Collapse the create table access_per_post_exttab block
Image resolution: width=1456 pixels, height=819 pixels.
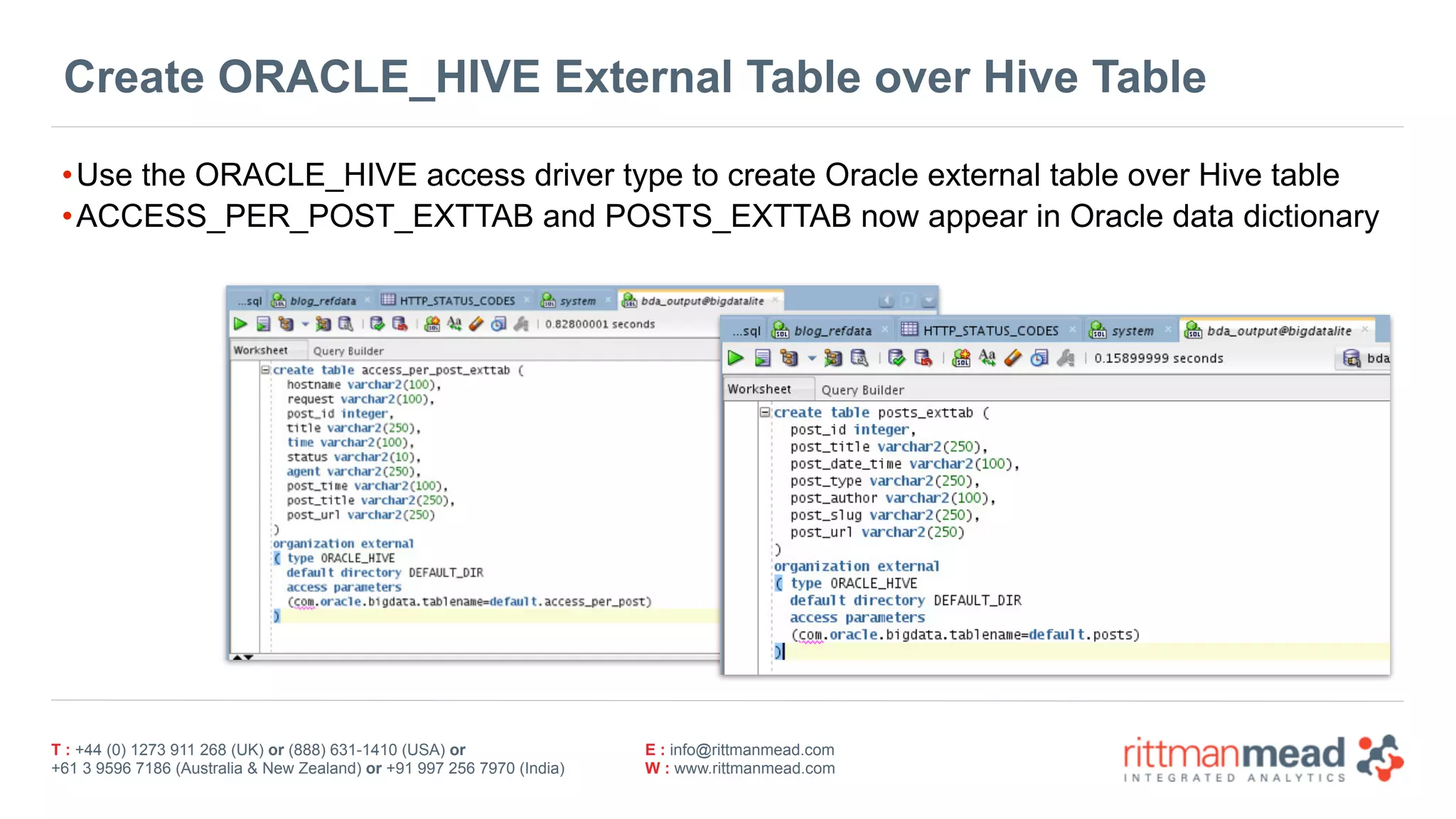tap(265, 370)
